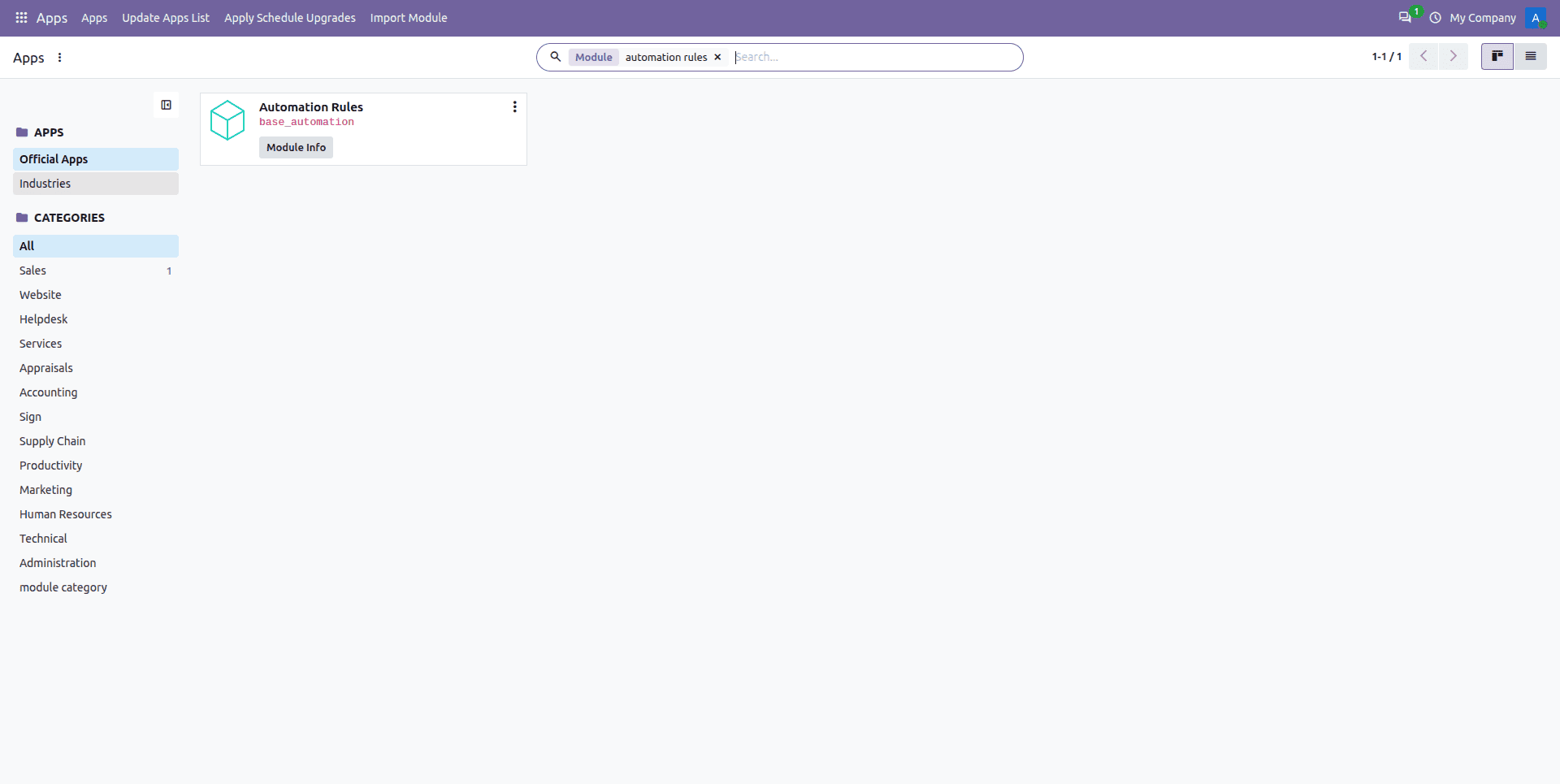
Task: Go to next page of results
Action: (1454, 56)
